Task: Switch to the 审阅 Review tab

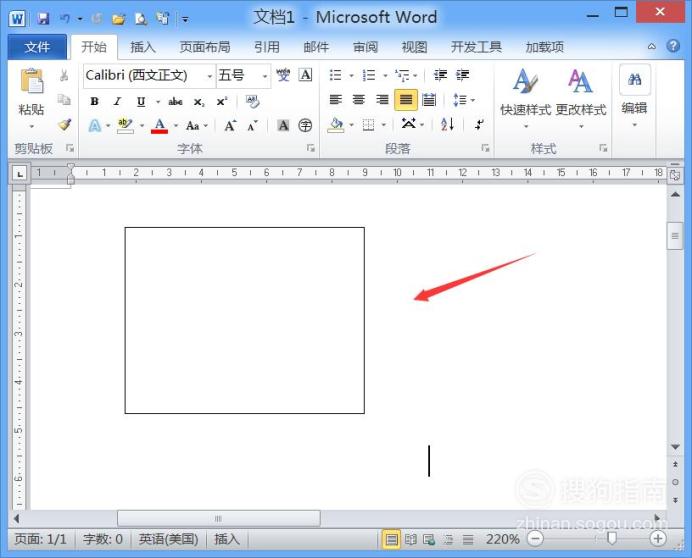Action: point(365,47)
